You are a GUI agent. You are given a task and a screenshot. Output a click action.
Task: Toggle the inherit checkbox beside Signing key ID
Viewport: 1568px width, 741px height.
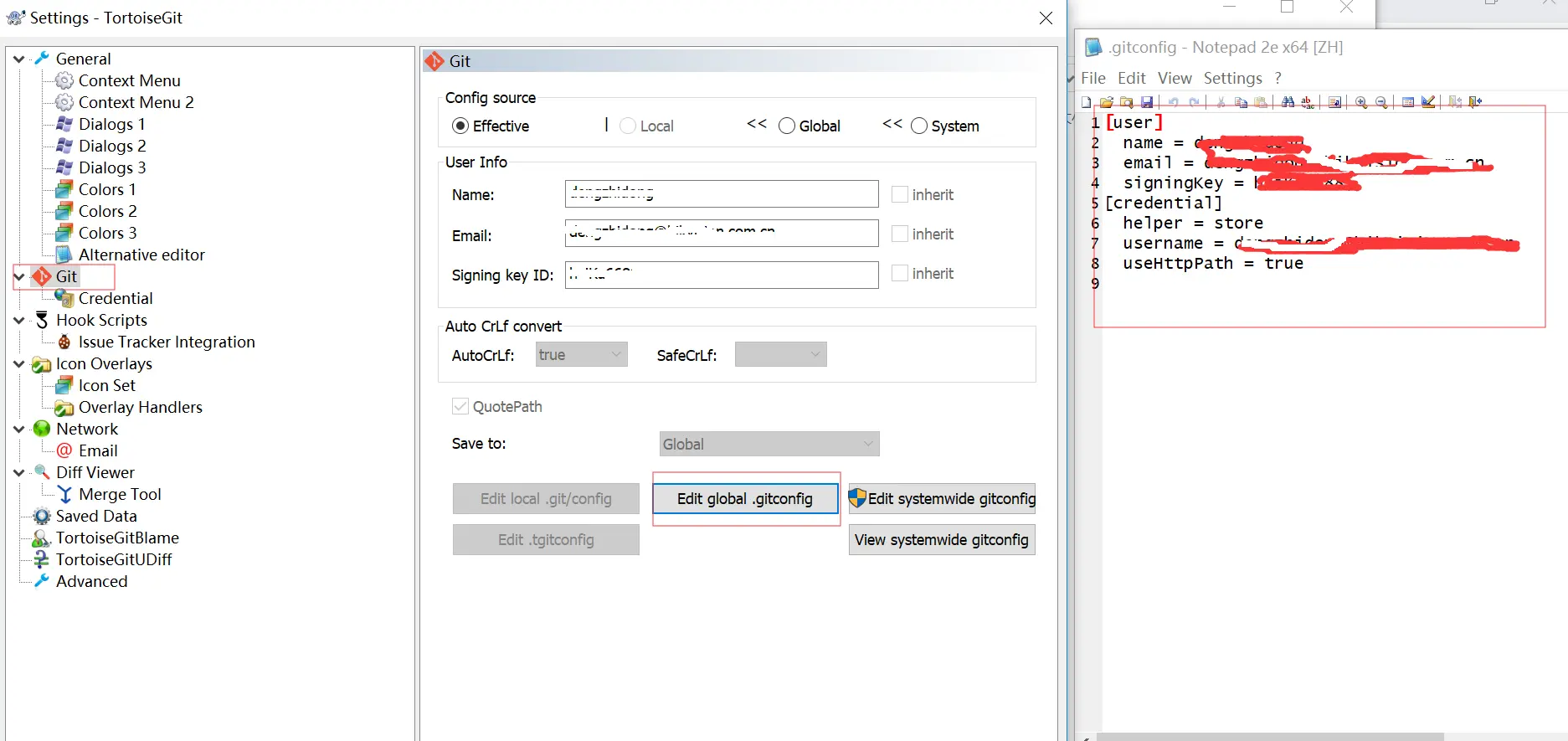900,273
